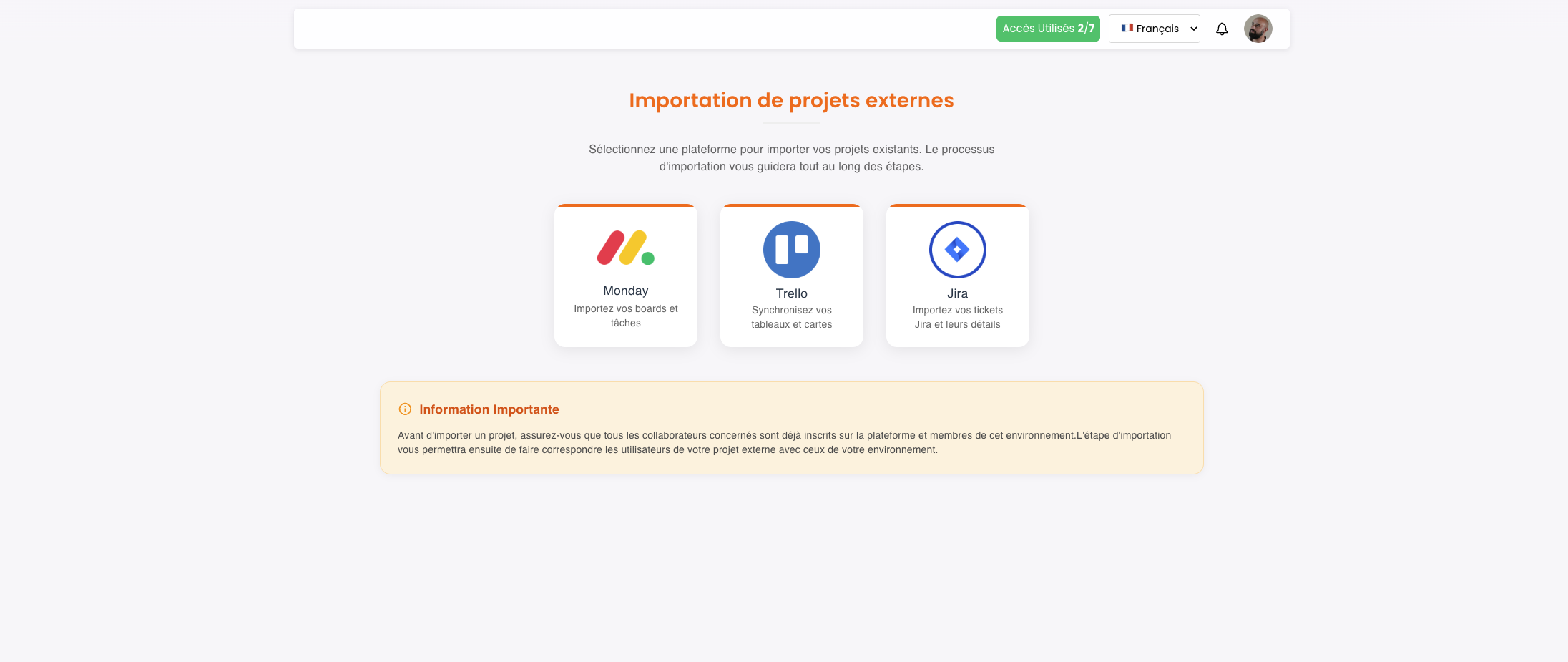
Task: Select the Jira card title
Action: (958, 293)
